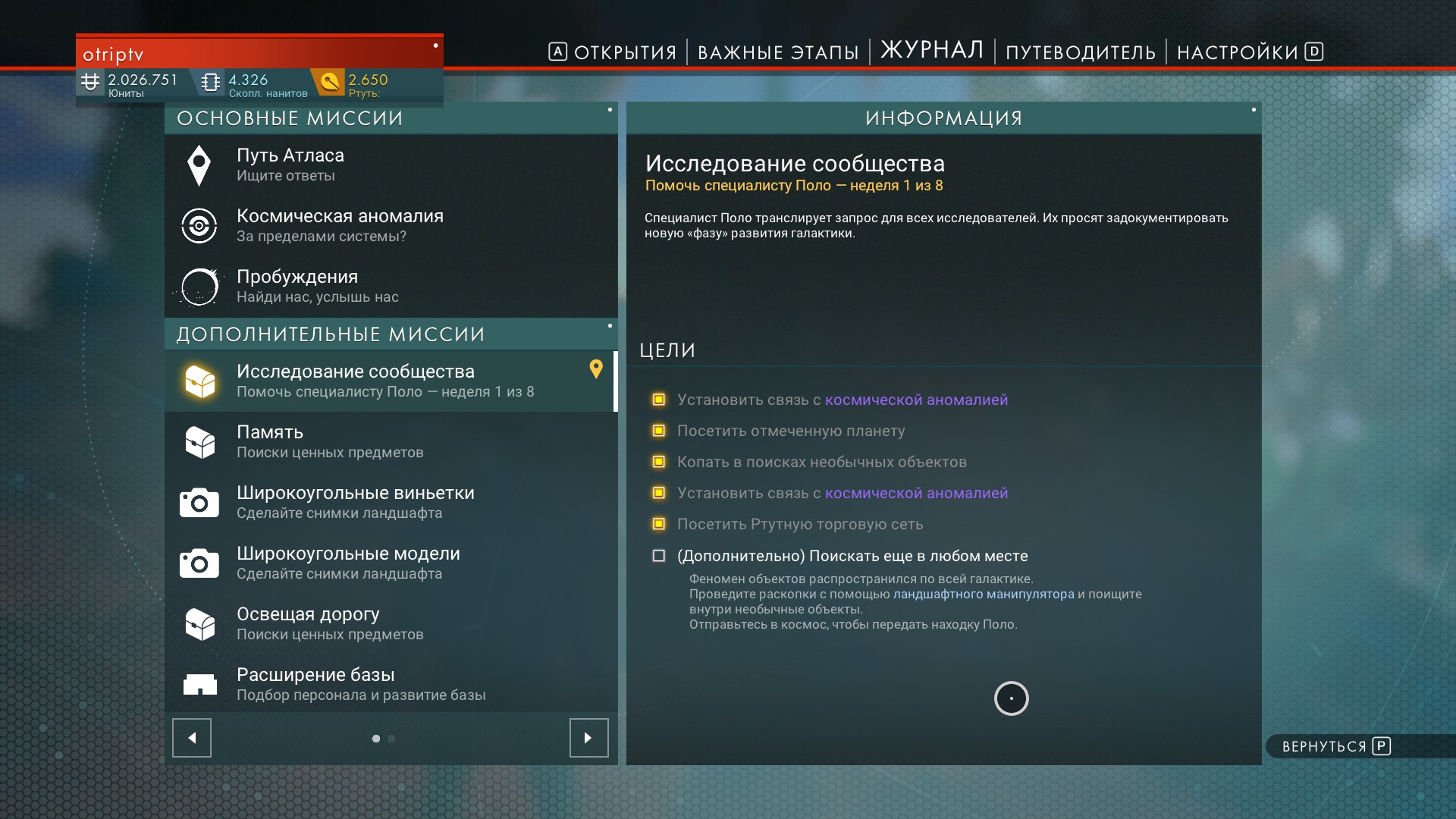The height and width of the screenshot is (819, 1456).
Task: Click unchecked box for Поискать еще в любом месте
Action: 659,556
